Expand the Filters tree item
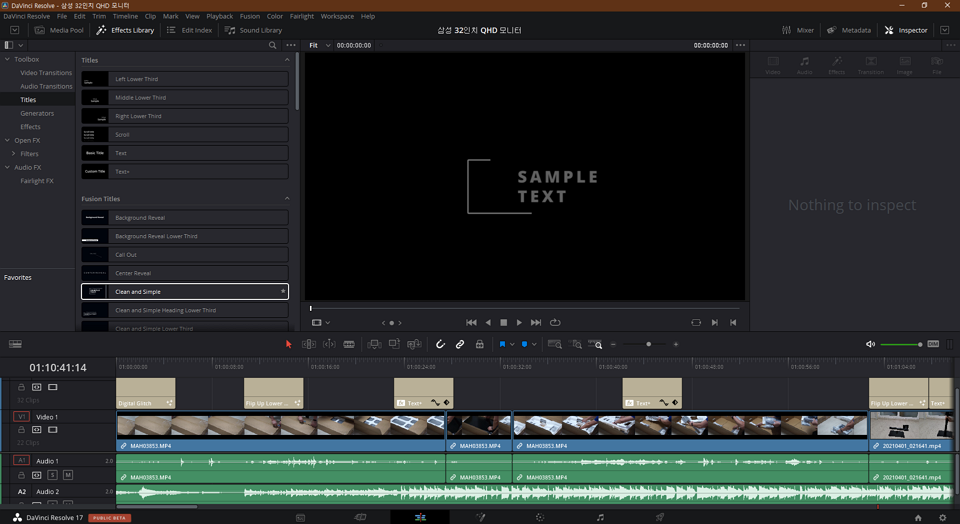 (x=13, y=154)
